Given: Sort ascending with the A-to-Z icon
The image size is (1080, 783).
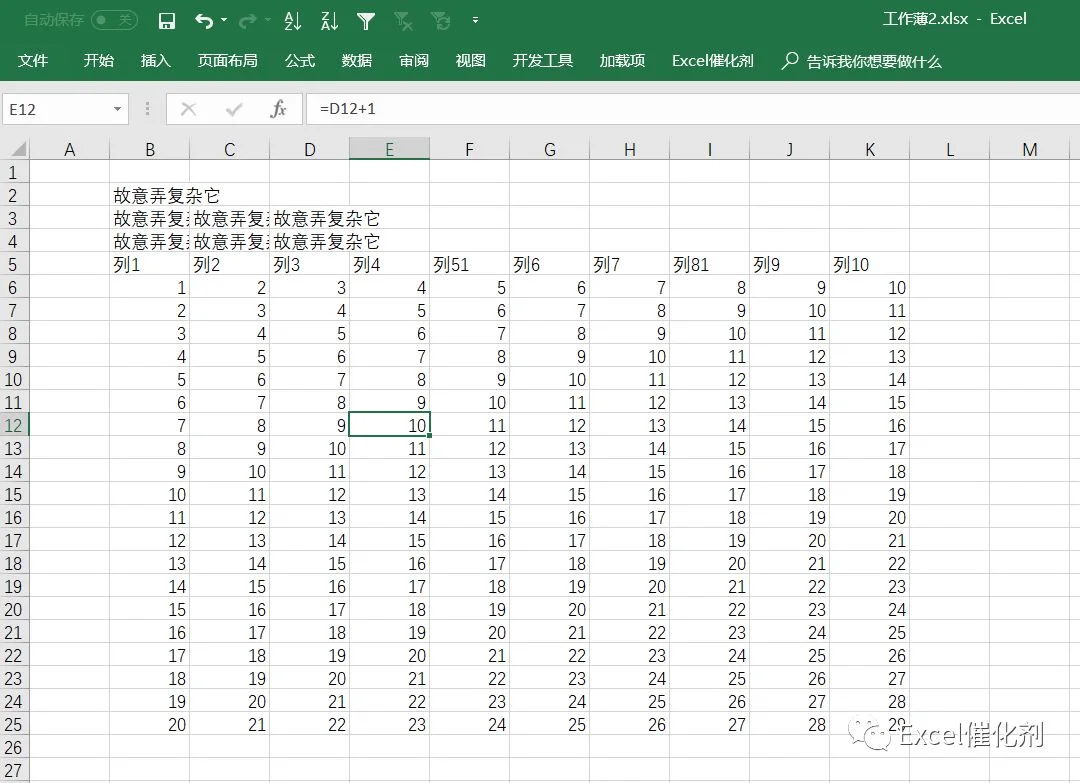Looking at the screenshot, I should 293,21.
